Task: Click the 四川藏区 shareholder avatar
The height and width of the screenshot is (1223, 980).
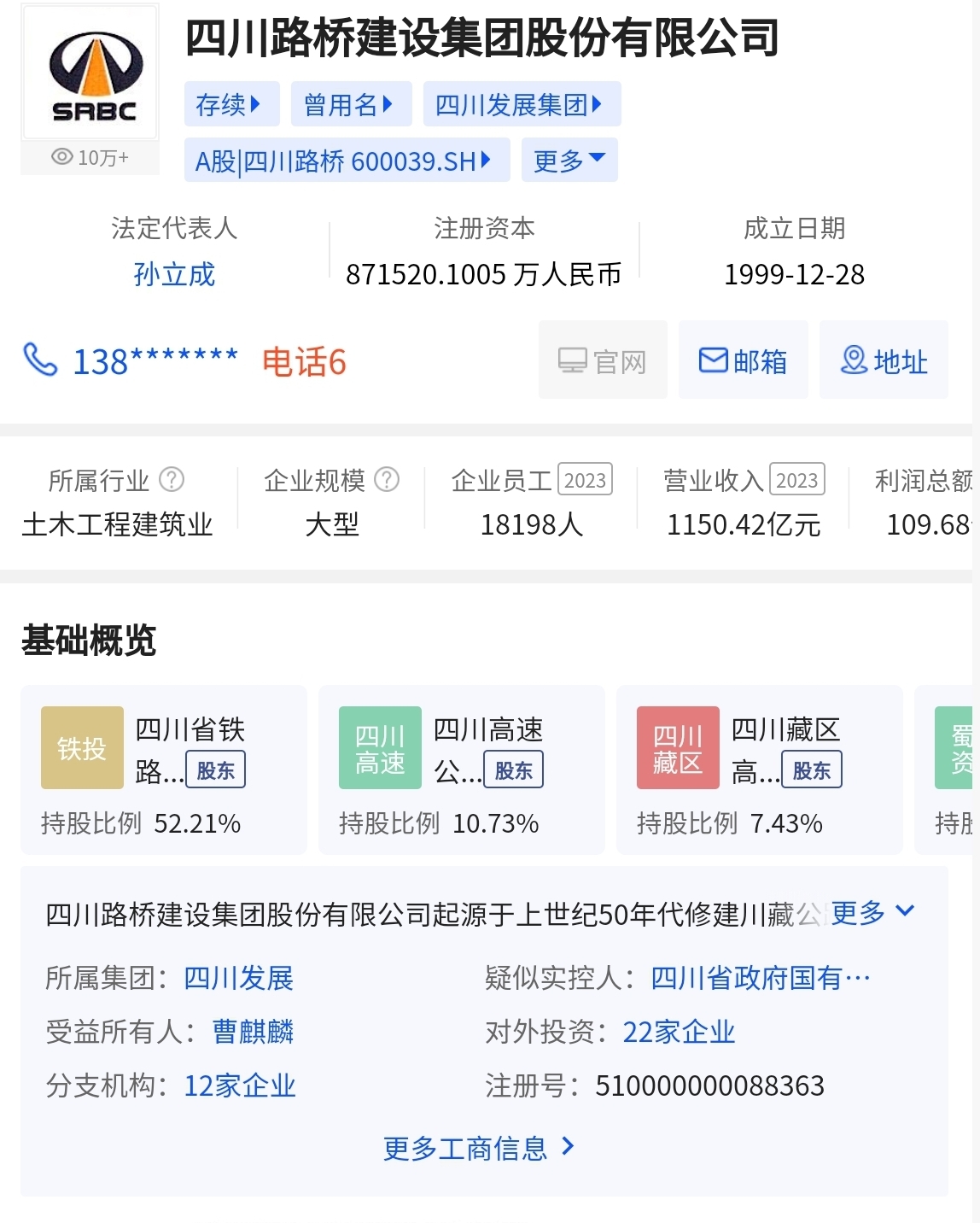Action: (678, 748)
